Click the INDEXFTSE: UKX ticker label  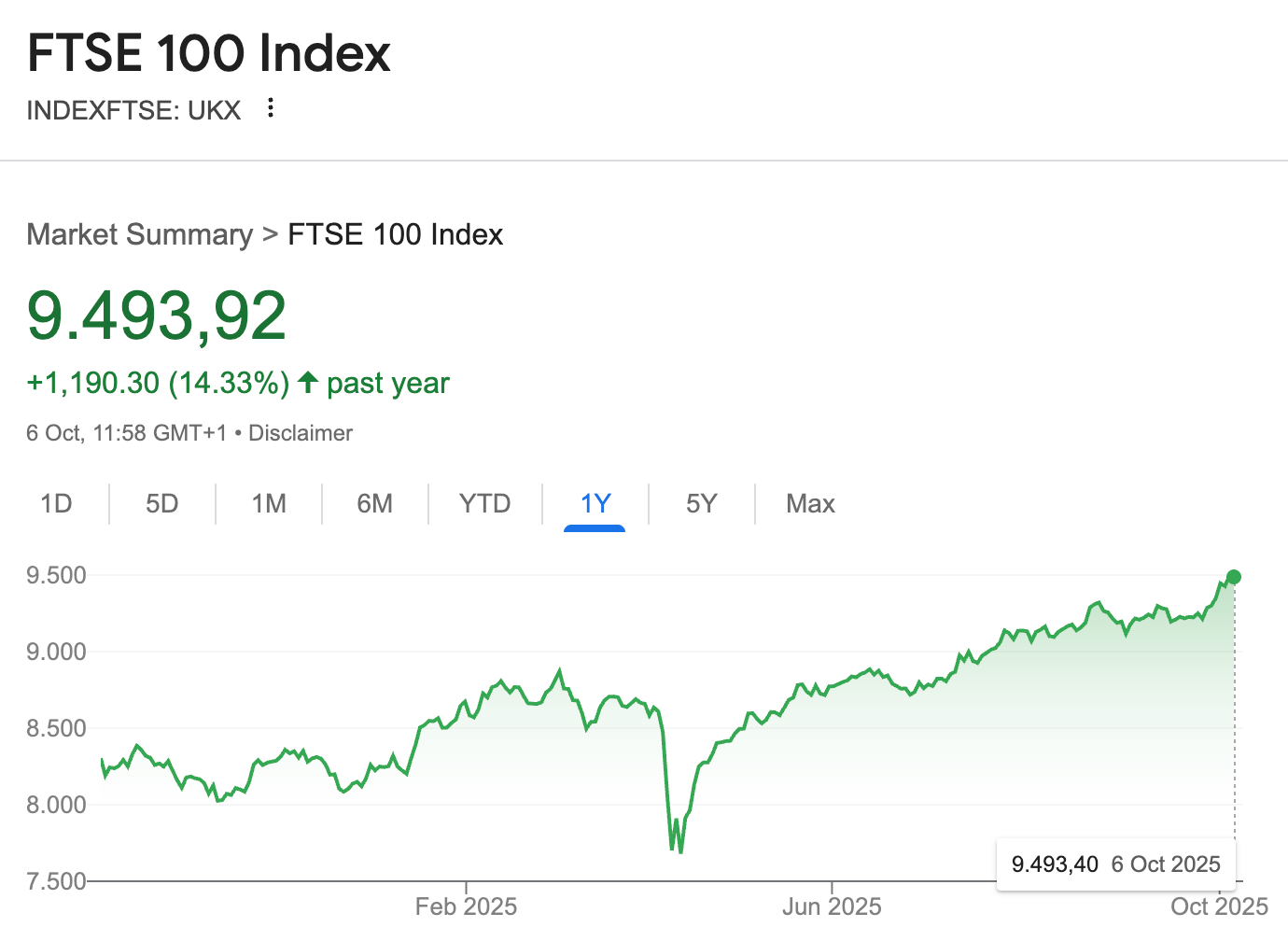(x=133, y=110)
